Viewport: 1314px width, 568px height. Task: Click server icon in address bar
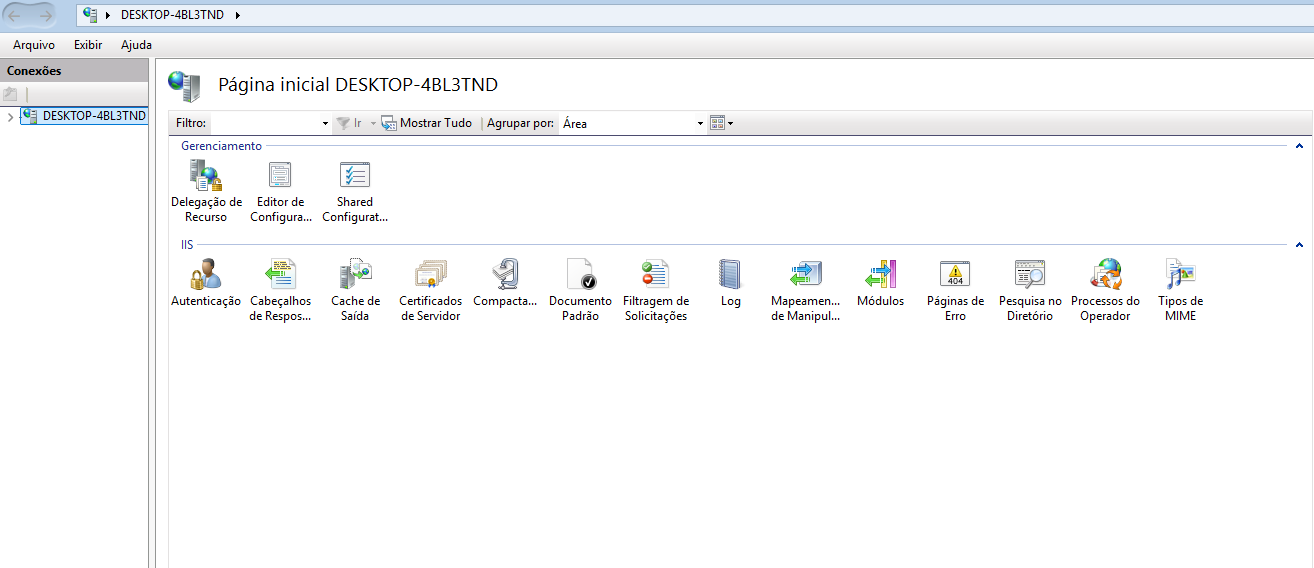pos(91,15)
